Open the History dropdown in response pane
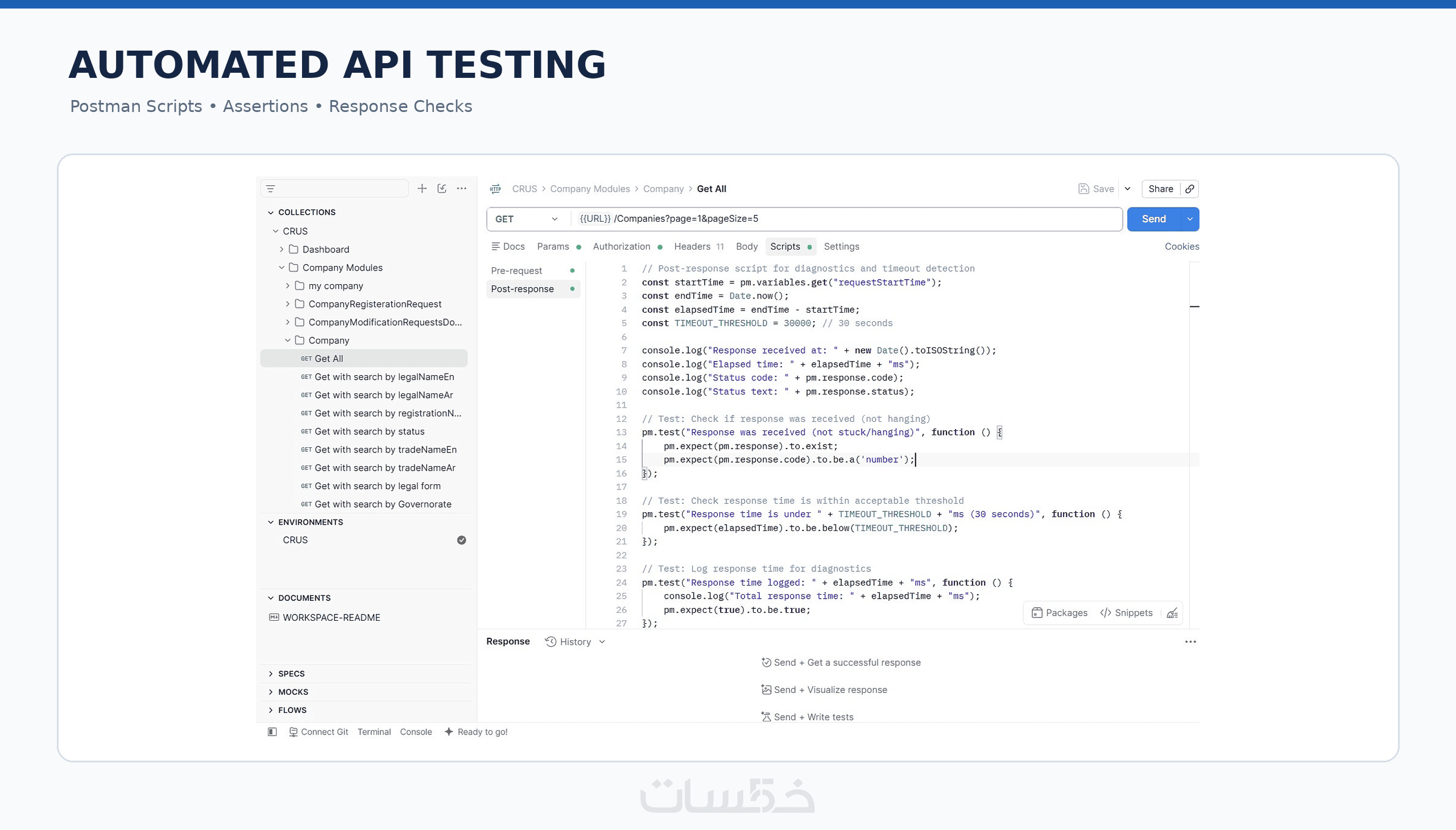The image size is (1456, 830). (x=575, y=642)
